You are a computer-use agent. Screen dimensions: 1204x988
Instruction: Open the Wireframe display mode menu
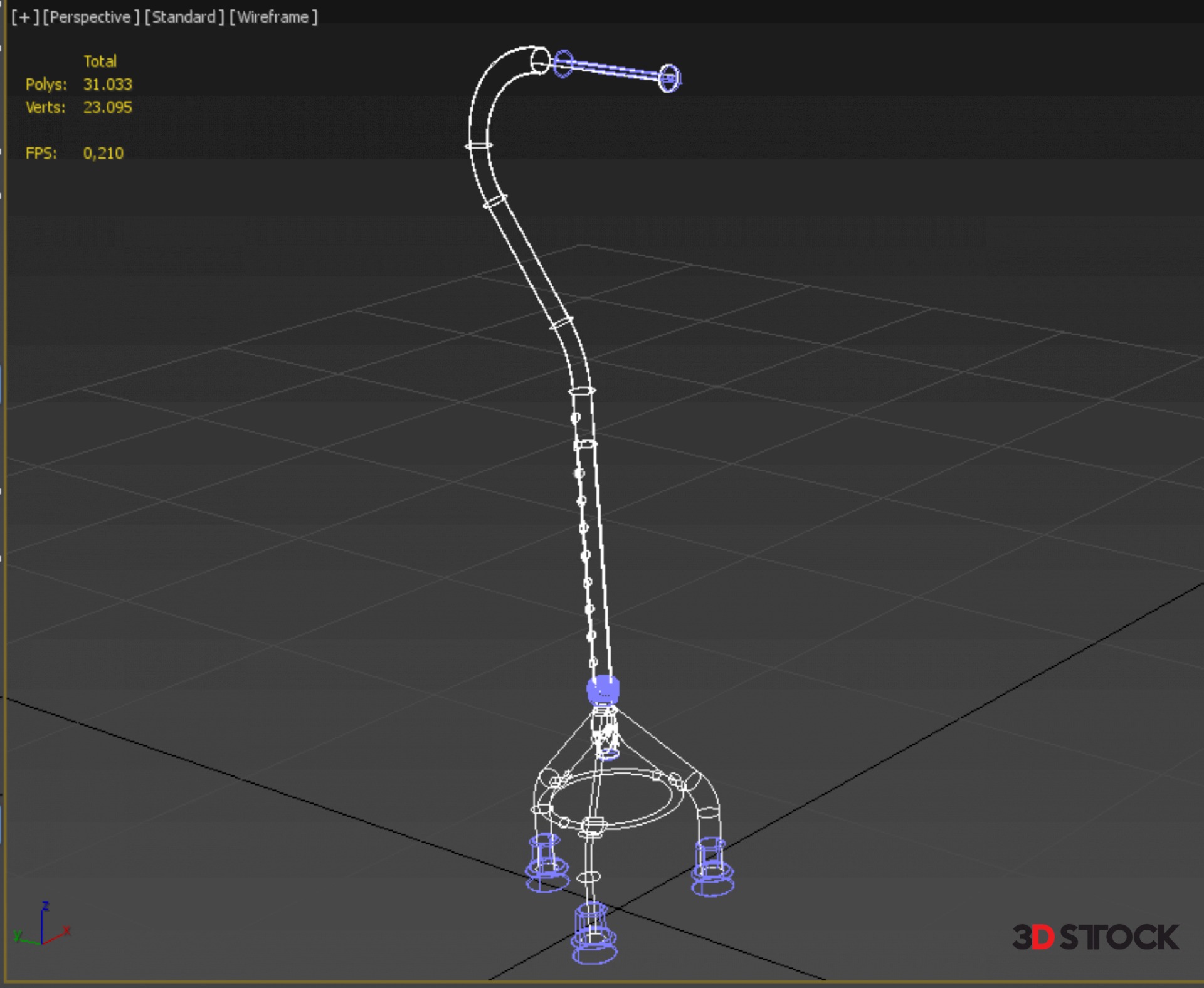(x=273, y=17)
